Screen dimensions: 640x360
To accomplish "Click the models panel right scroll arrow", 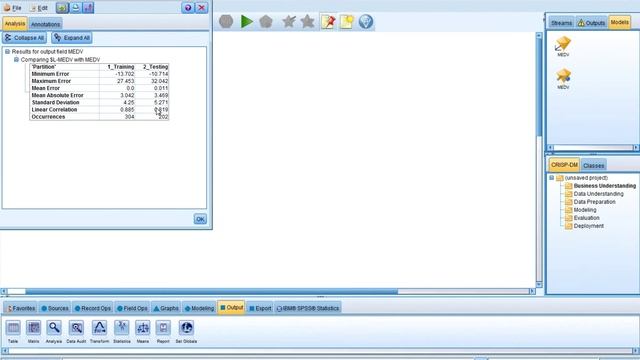I will pyautogui.click(x=636, y=148).
